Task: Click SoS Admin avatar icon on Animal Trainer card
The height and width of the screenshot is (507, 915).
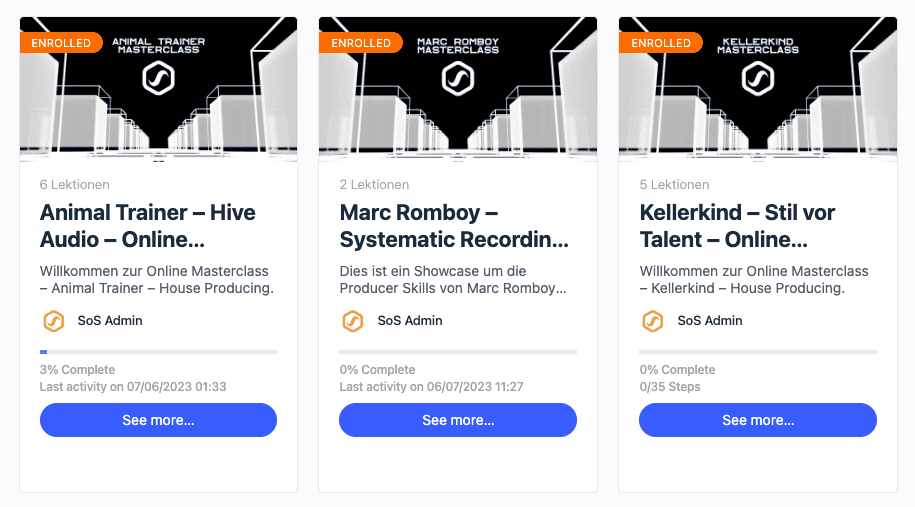Action: [53, 321]
